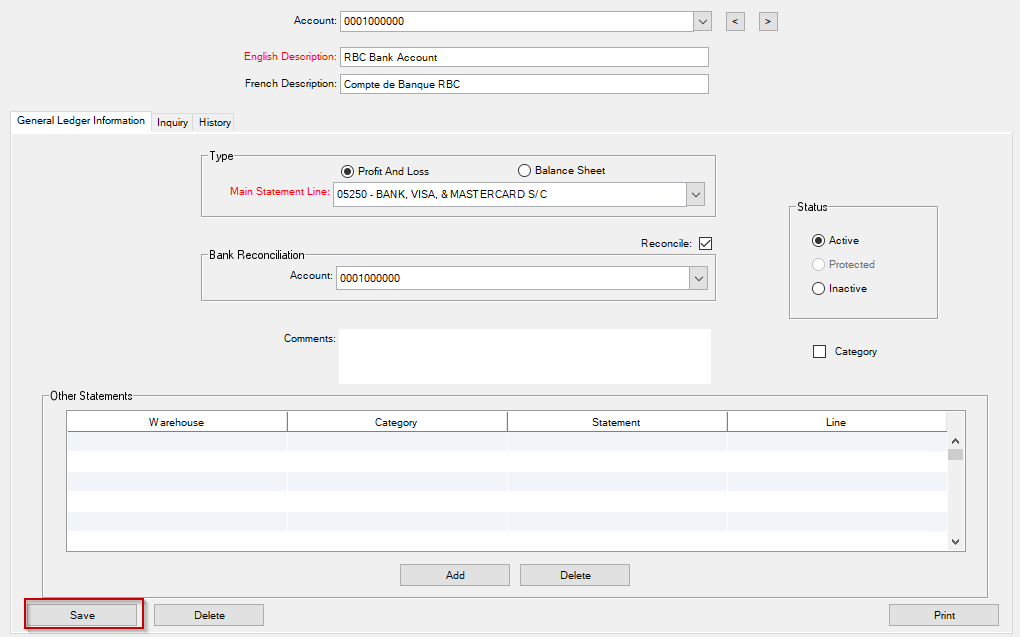Click the Save button
1020x637 pixels.
[x=83, y=615]
